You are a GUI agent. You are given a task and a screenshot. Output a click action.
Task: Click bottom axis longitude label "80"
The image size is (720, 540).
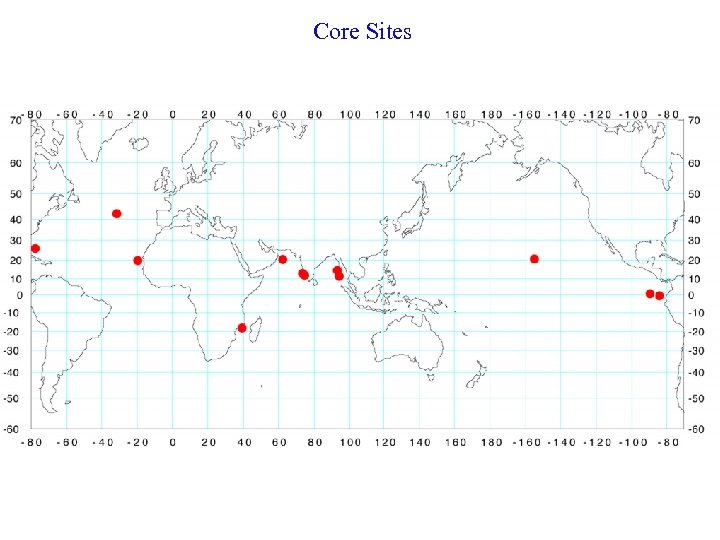(x=315, y=442)
